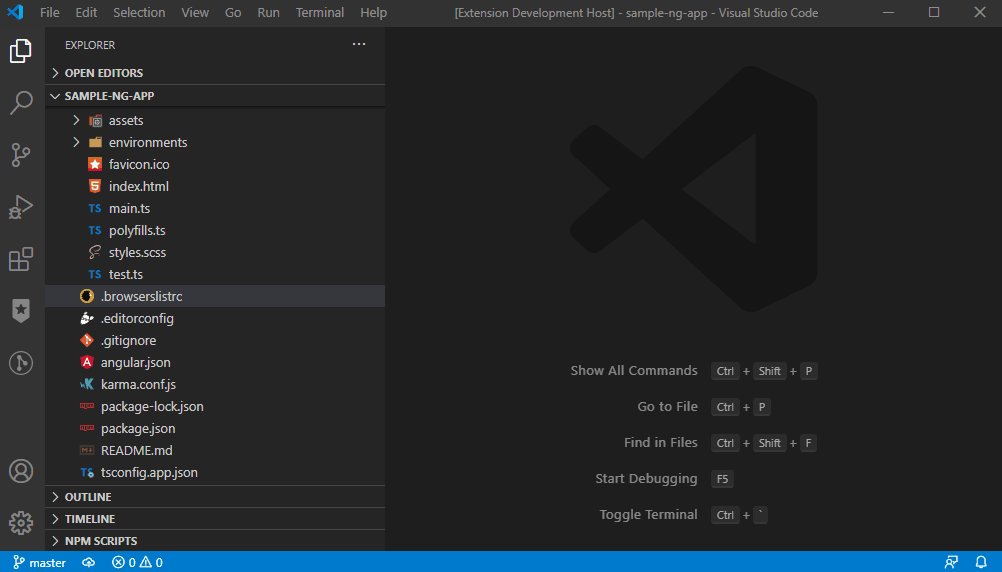The height and width of the screenshot is (572, 1002).
Task: Open polyfills.ts file
Action: 215,231
